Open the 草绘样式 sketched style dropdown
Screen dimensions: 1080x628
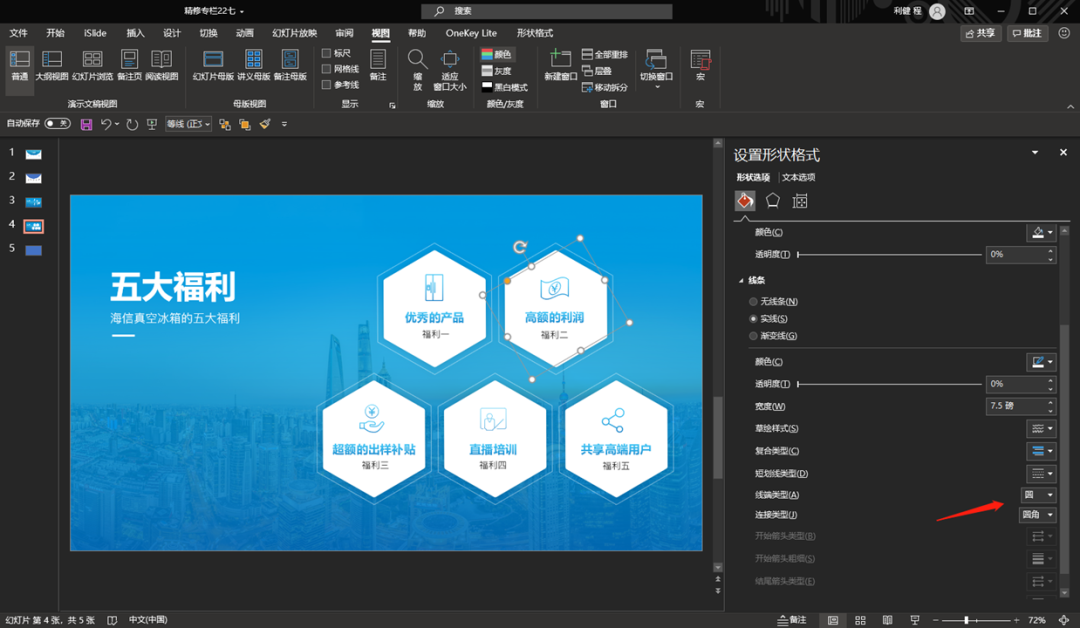[1041, 428]
